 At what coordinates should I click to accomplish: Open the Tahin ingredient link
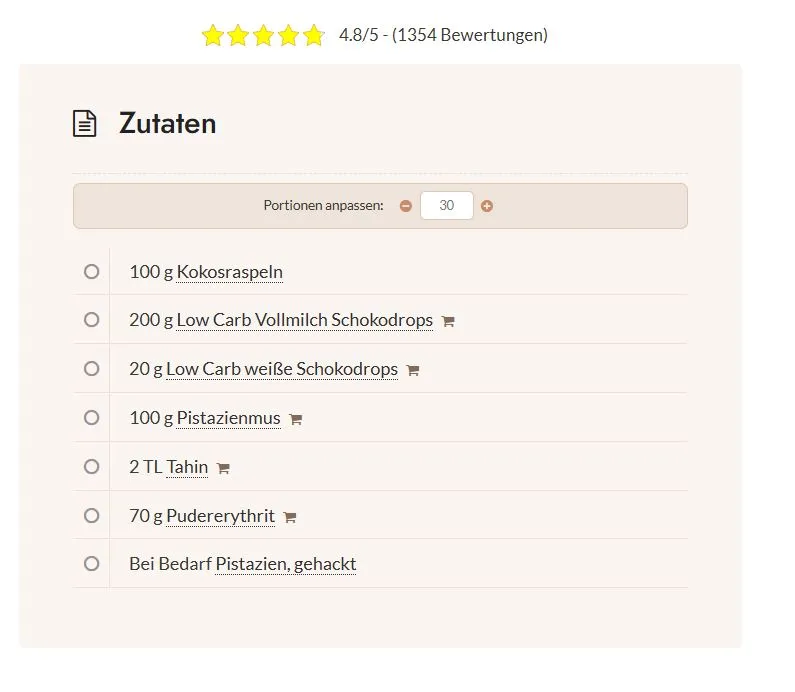pyautogui.click(x=187, y=467)
